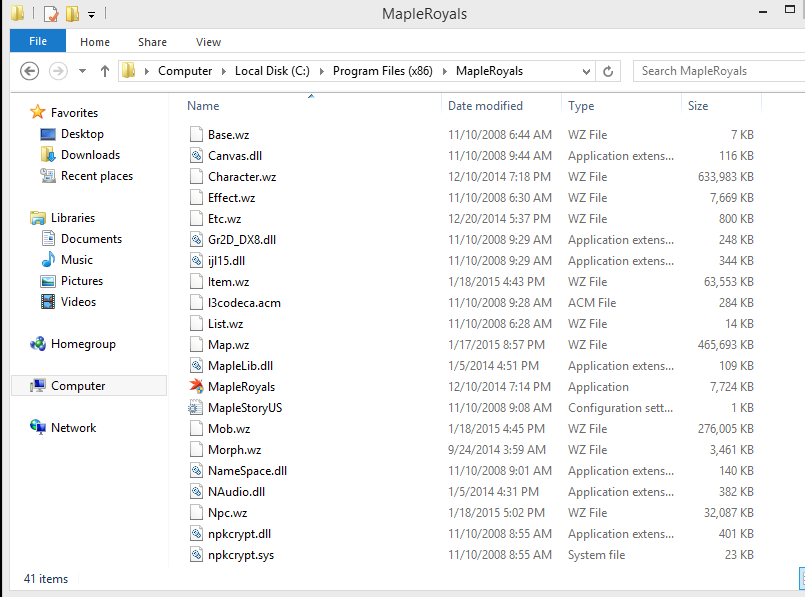This screenshot has height=597, width=805.
Task: Expand address bar history dropdown
Action: (586, 71)
